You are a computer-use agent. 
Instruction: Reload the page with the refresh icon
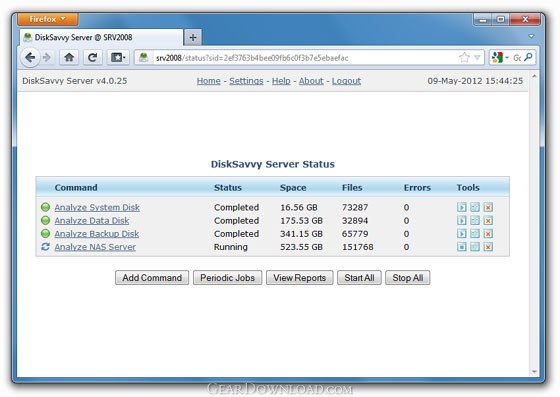click(93, 57)
